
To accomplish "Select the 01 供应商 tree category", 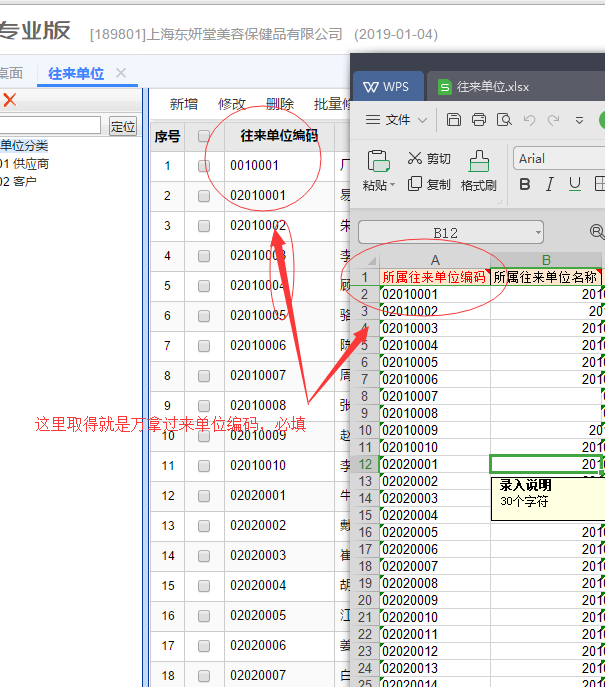I will (24, 164).
